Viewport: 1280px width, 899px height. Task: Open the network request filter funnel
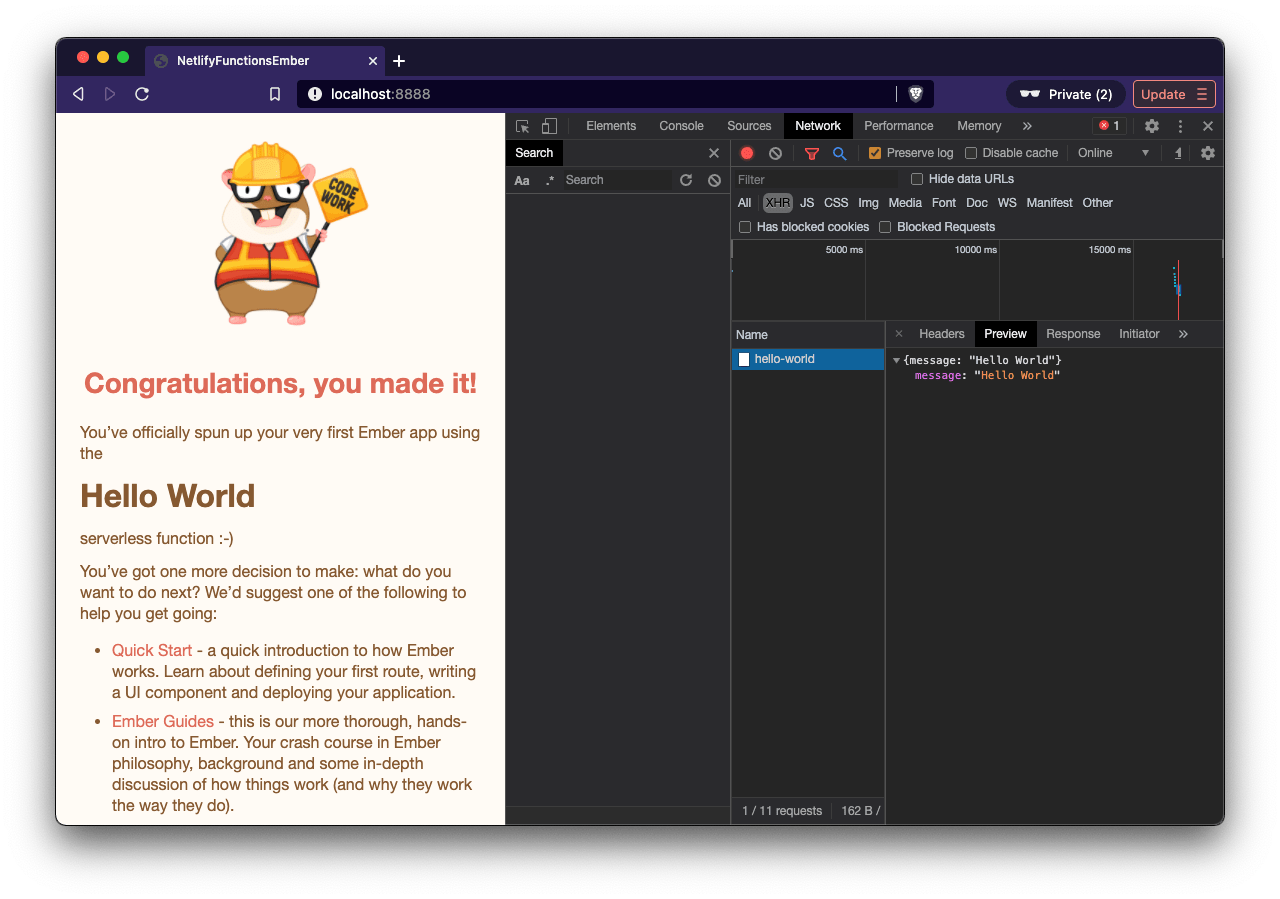tap(811, 152)
